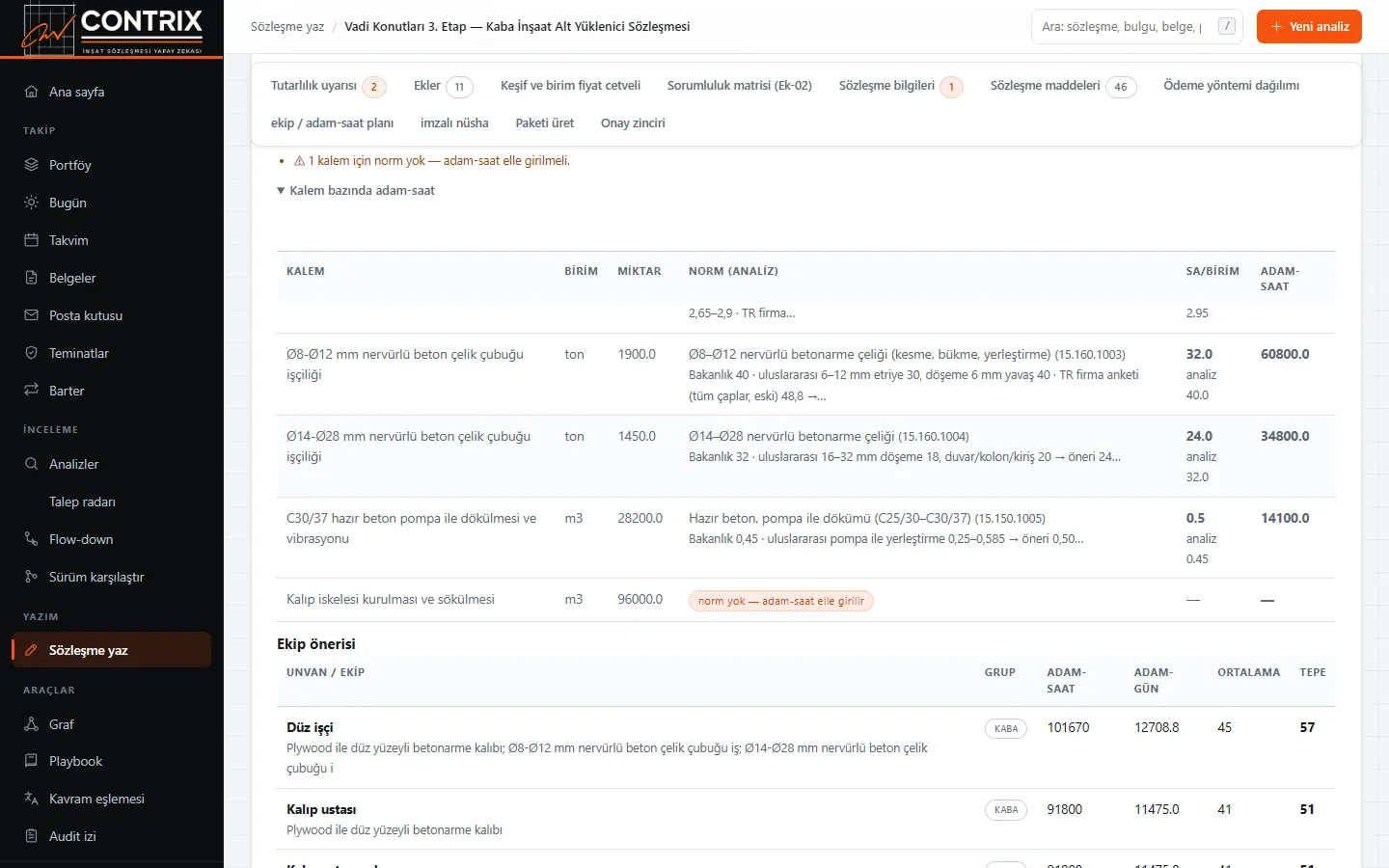Click the Kavram eşlemesi translate icon
Image resolution: width=1389 pixels, height=868 pixels.
pyautogui.click(x=31, y=799)
